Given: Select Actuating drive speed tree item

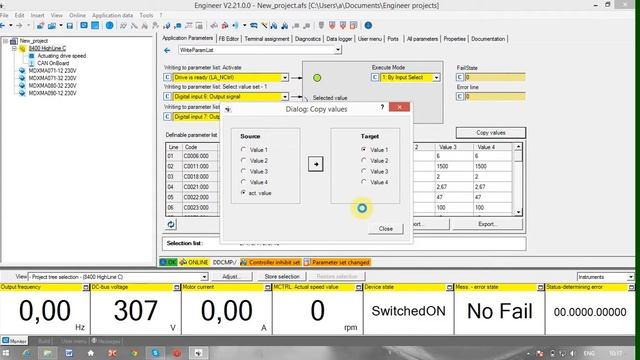Looking at the screenshot, I should coord(62,56).
